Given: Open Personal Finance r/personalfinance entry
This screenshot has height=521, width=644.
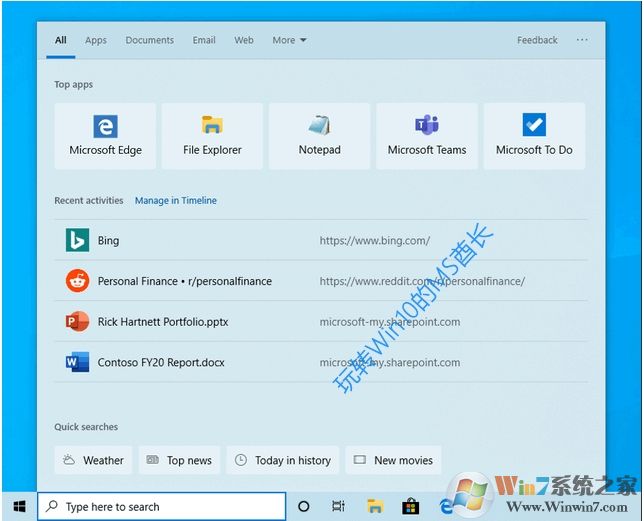Looking at the screenshot, I should click(x=321, y=281).
